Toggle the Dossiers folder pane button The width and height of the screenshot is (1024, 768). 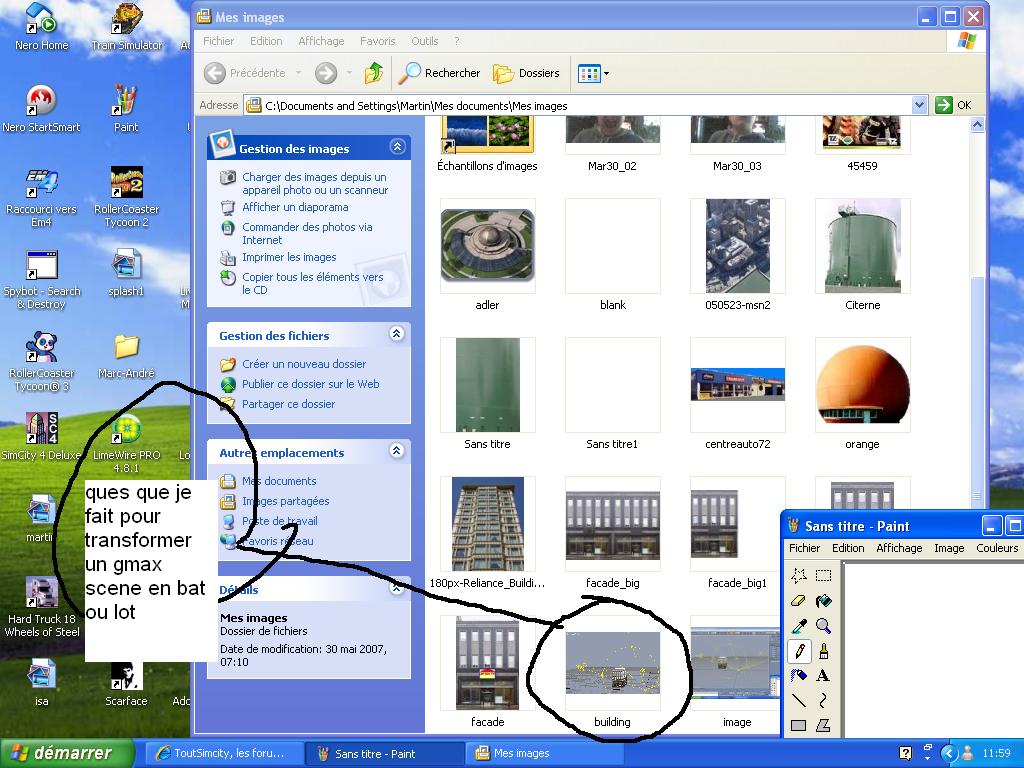(x=527, y=73)
